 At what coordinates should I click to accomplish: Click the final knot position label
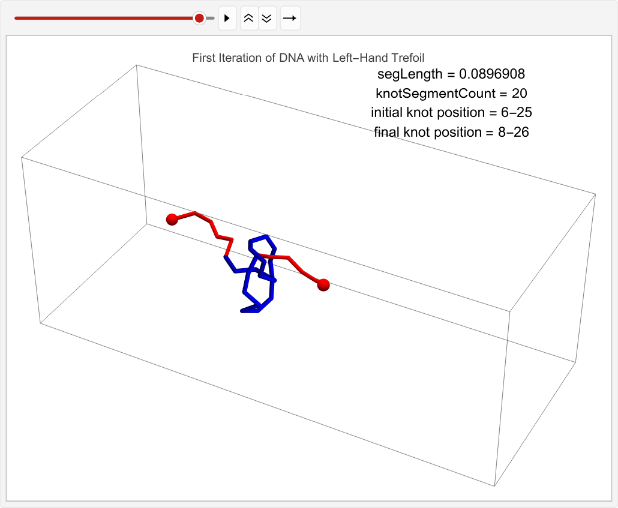pyautogui.click(x=451, y=132)
